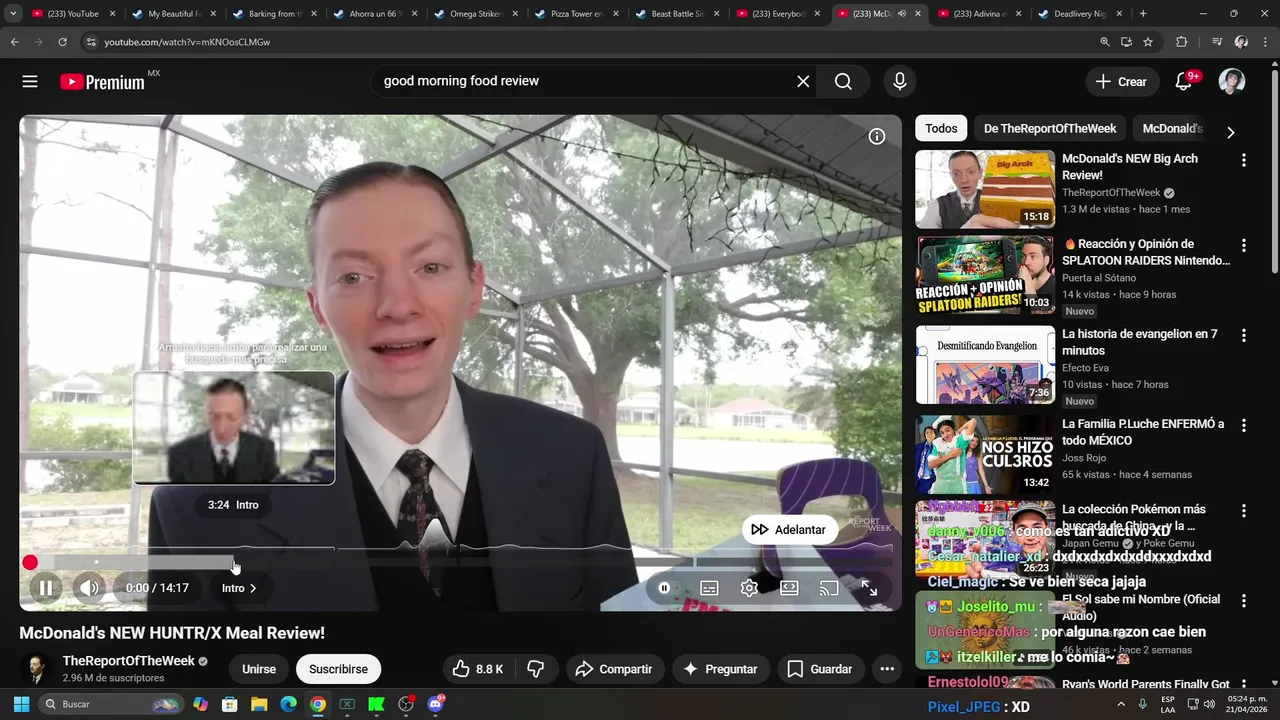Ask about video with Preguntar
The image size is (1280, 720).
pos(720,669)
